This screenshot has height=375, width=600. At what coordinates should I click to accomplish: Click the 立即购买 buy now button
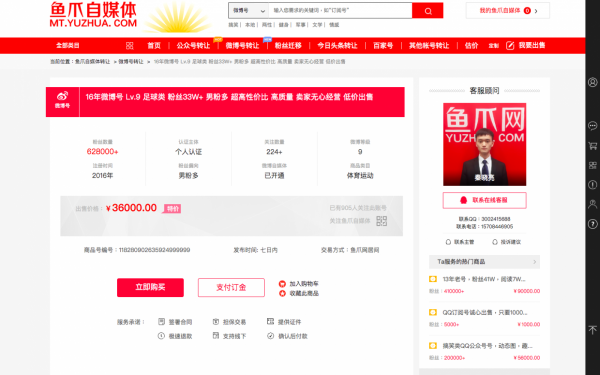coord(150,287)
